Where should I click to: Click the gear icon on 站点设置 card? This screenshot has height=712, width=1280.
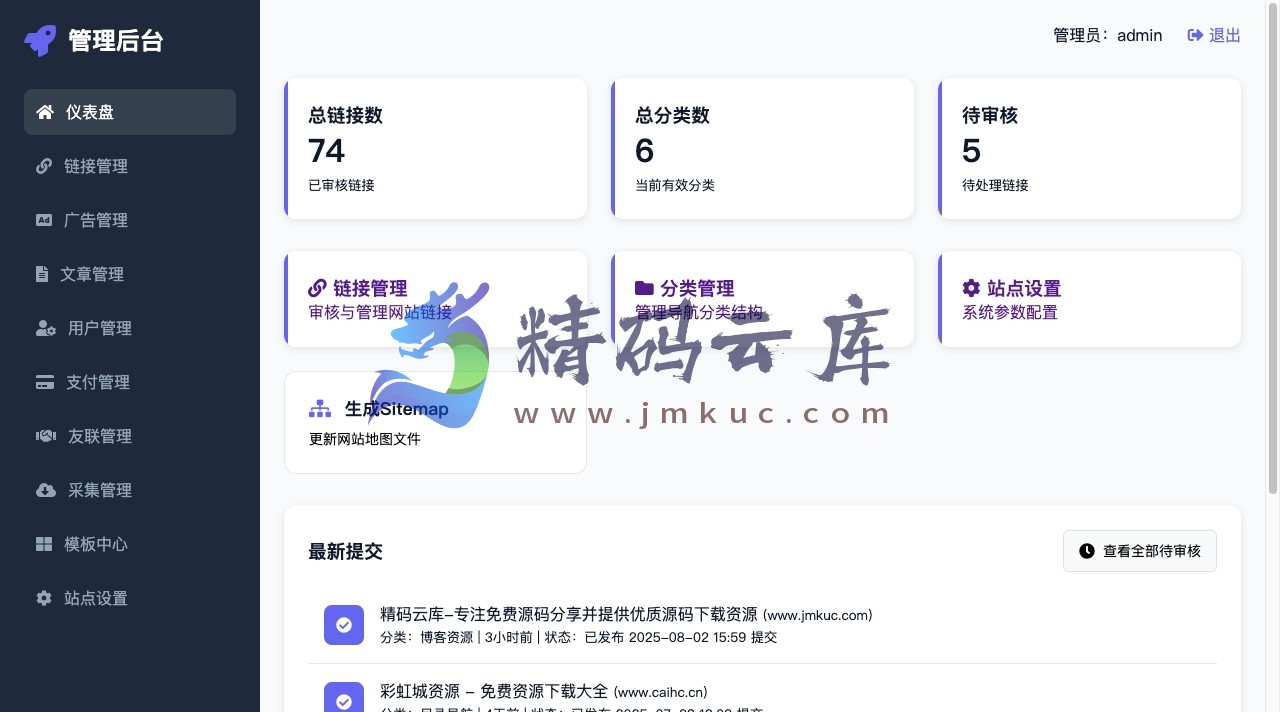971,288
